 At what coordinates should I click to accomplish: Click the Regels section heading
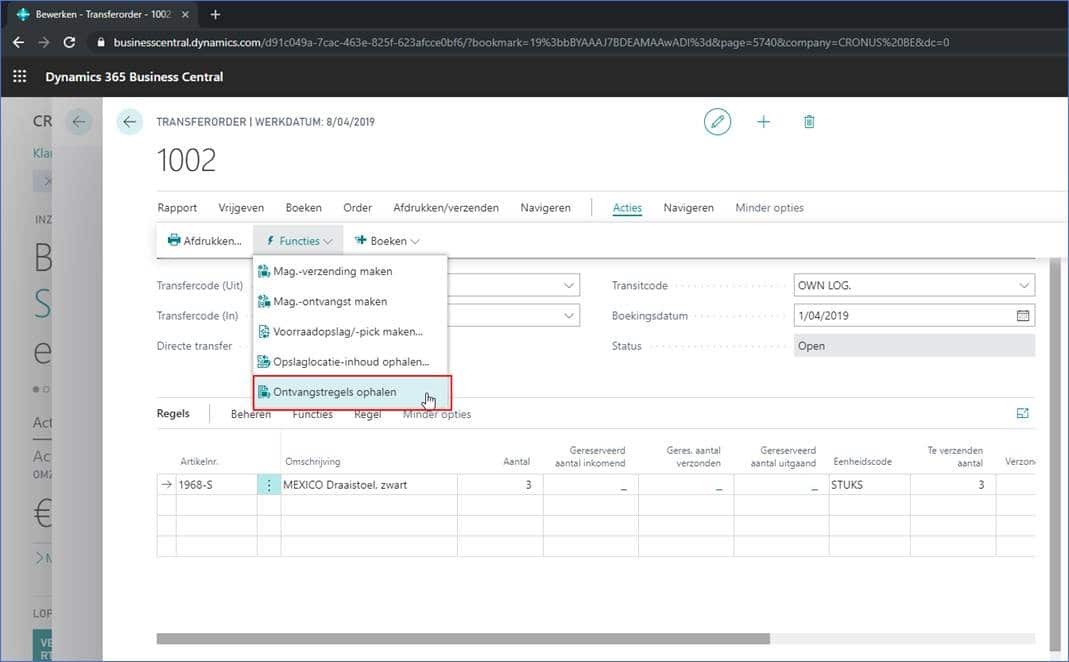click(x=173, y=413)
